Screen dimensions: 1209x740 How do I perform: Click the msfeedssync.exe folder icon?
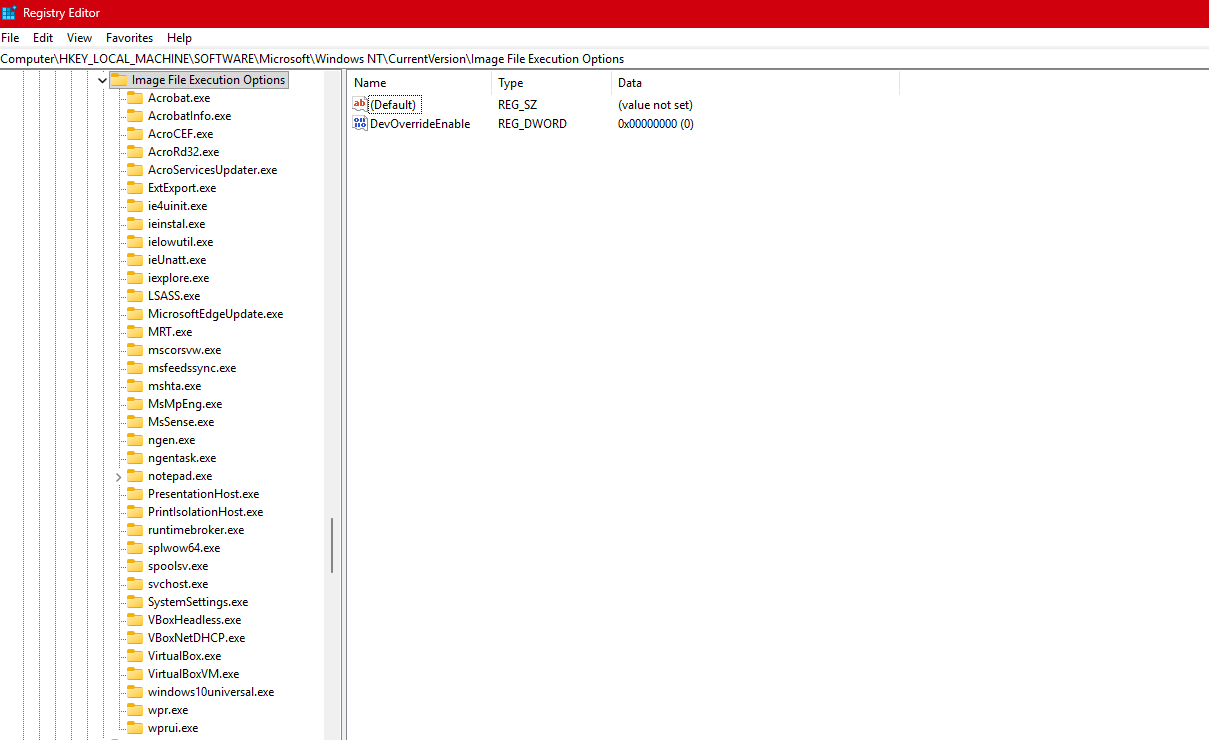click(135, 368)
